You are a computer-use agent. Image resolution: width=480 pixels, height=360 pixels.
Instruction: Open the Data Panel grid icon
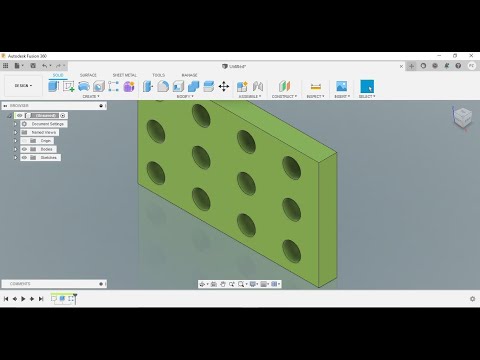coord(5,66)
